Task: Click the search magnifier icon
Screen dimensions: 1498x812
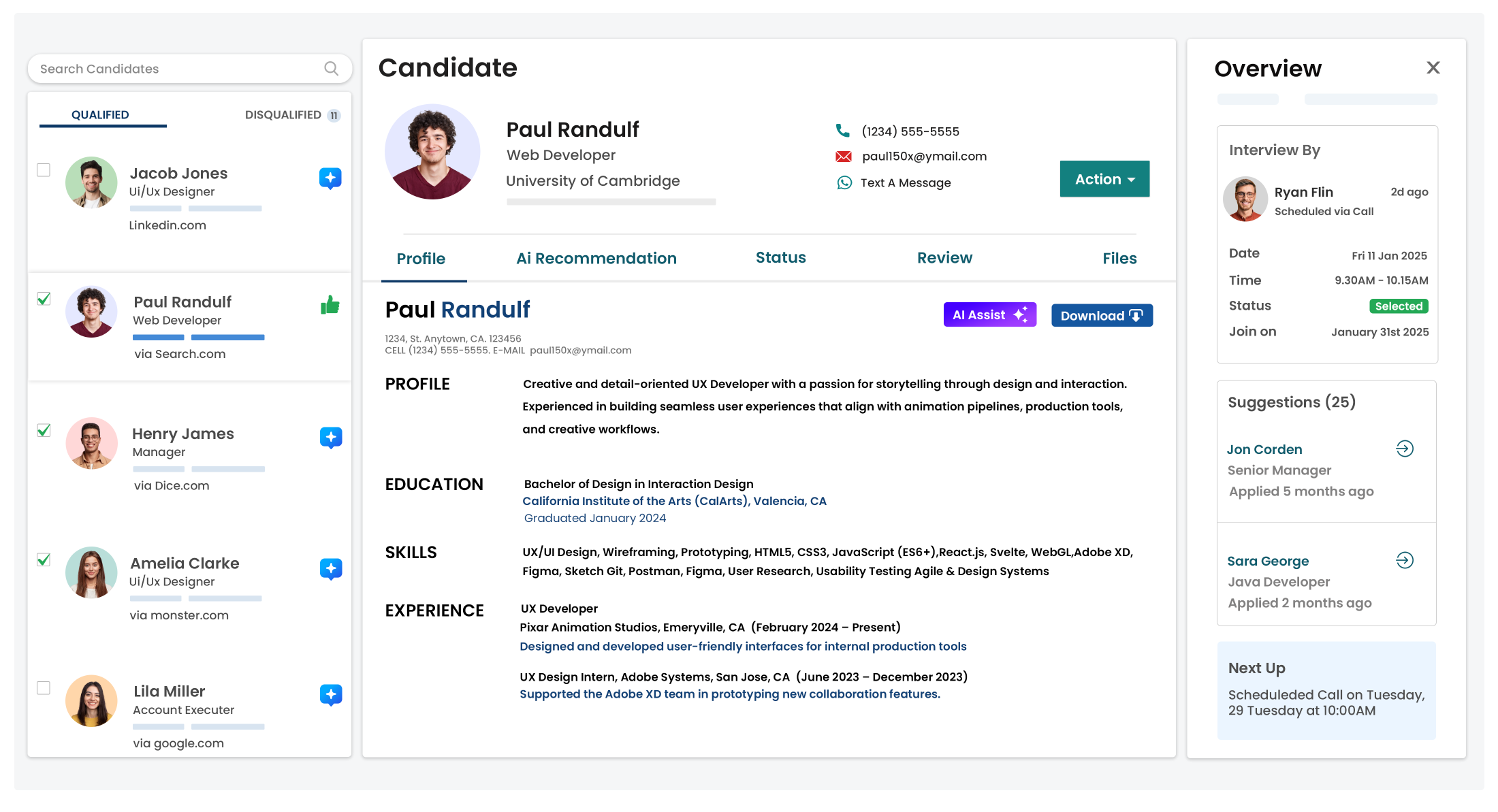Action: click(x=331, y=69)
